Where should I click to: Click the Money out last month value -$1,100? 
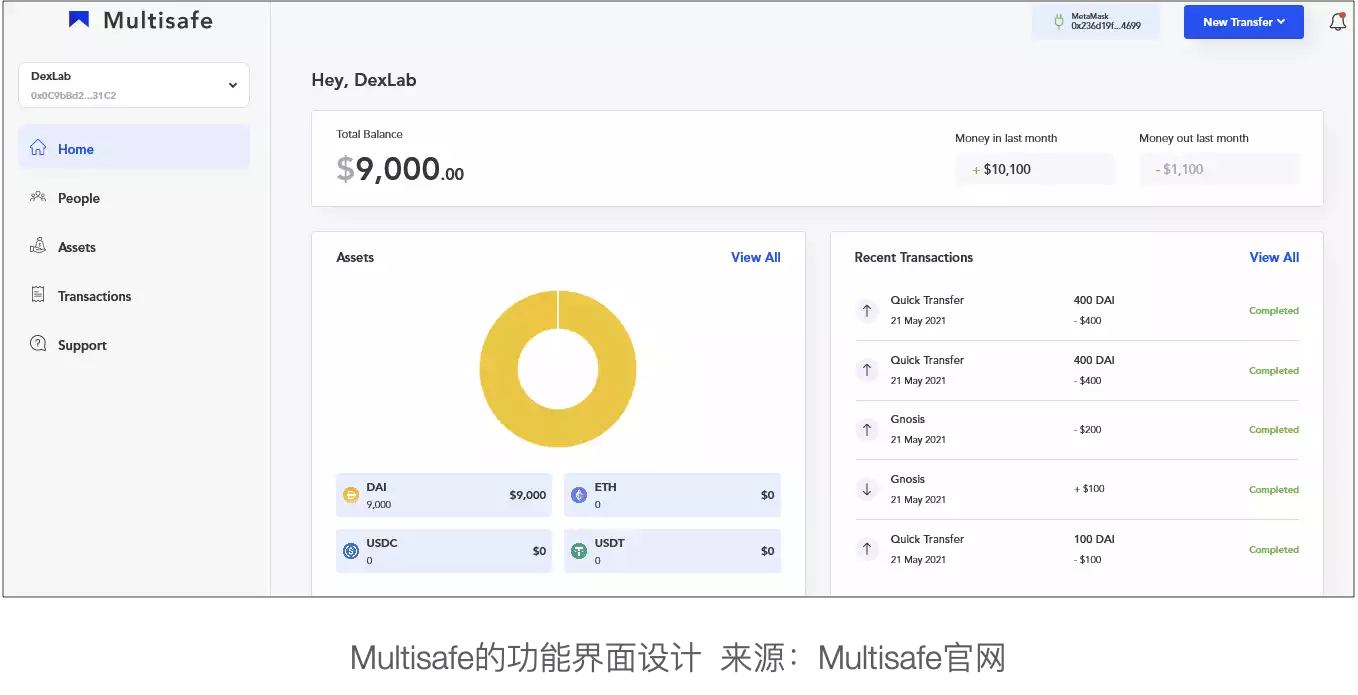(1219, 169)
